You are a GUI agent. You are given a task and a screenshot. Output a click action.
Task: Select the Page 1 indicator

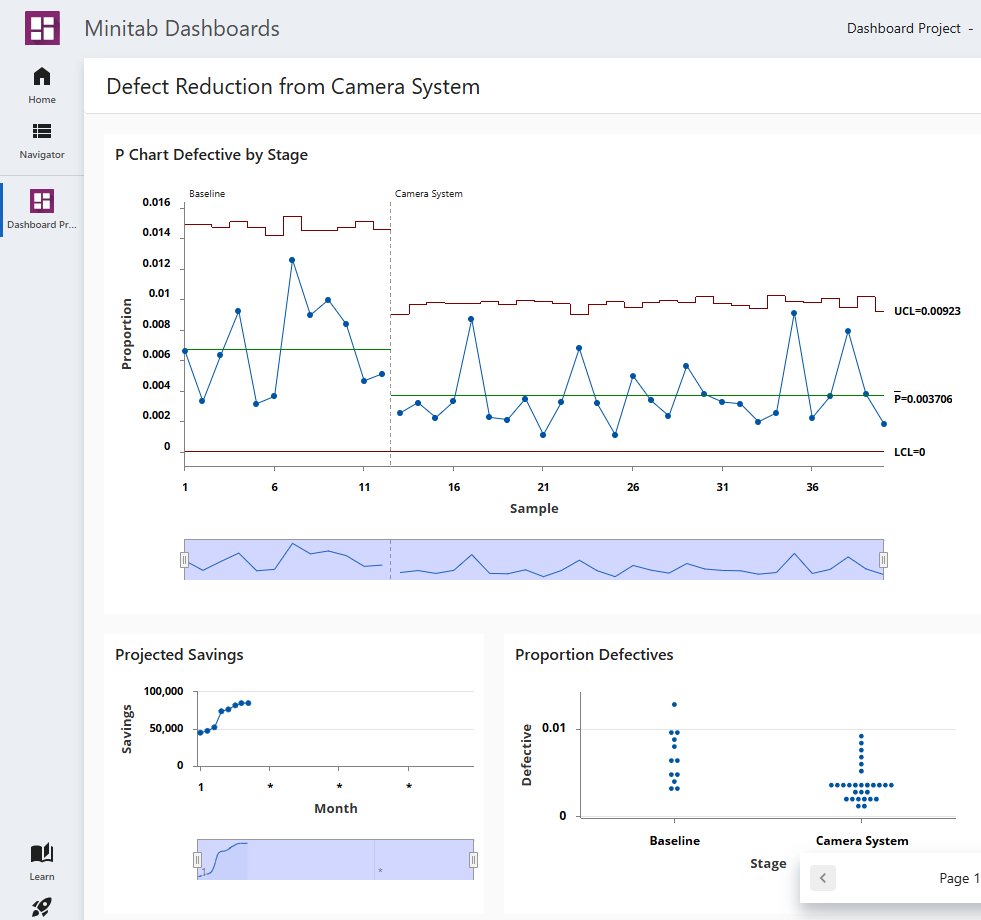click(x=958, y=877)
